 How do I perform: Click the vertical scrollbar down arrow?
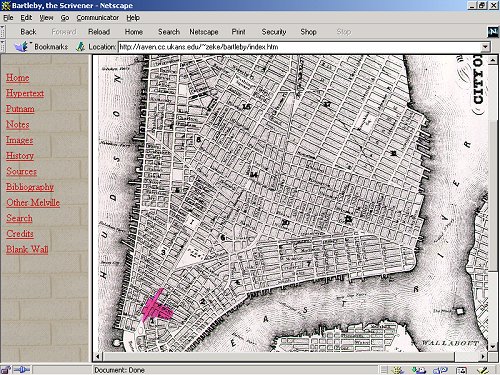(x=493, y=347)
